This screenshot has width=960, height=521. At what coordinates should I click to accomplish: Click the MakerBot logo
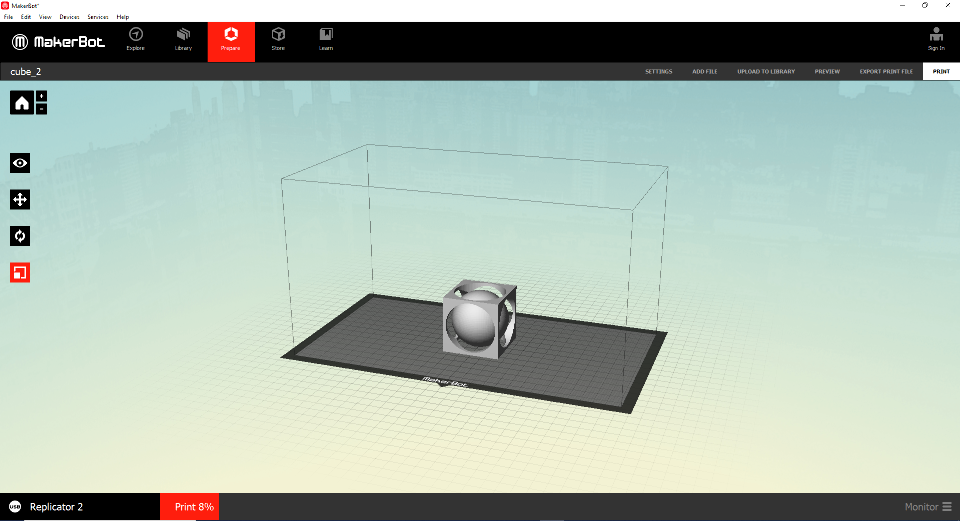tap(58, 42)
